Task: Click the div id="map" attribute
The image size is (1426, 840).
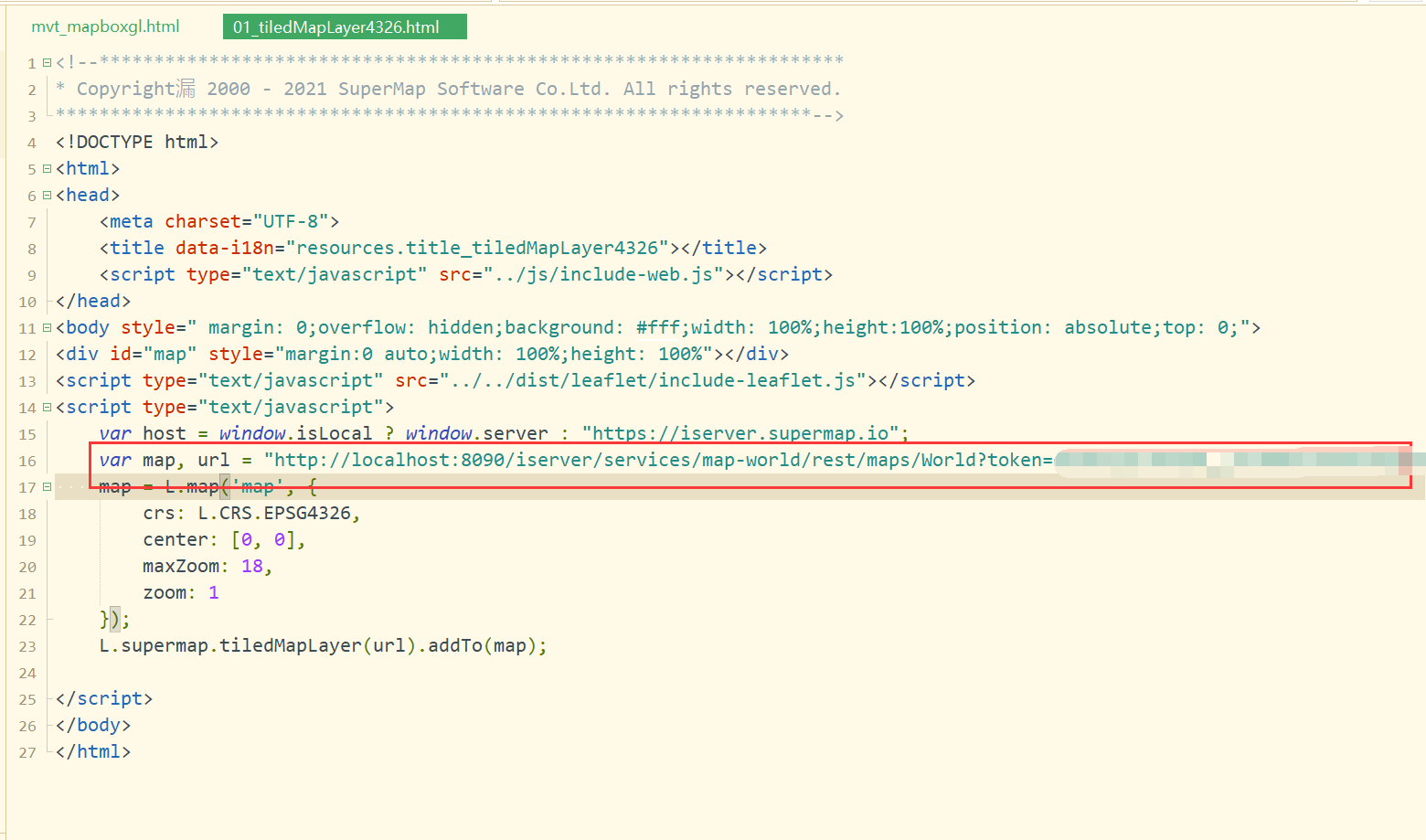Action: click(x=154, y=354)
